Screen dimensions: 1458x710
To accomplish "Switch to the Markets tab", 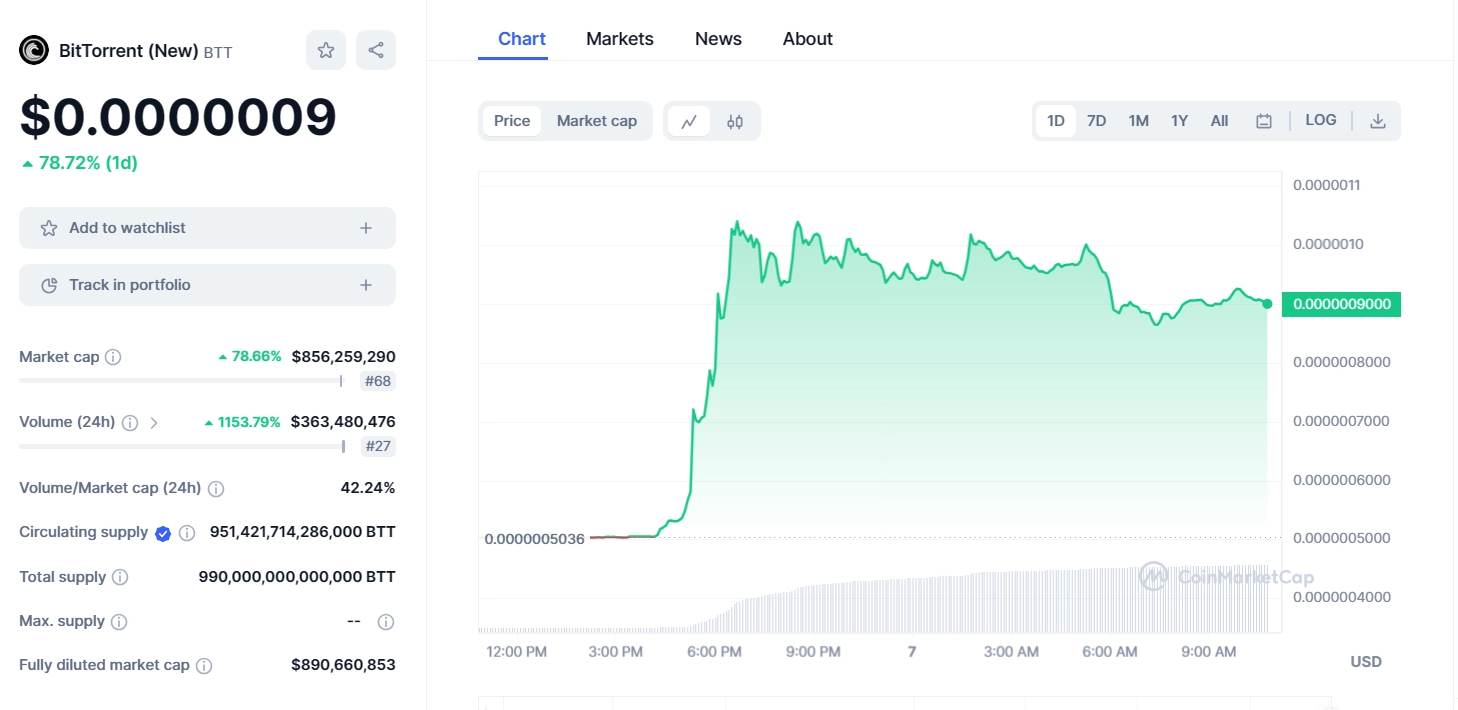I will (x=620, y=38).
